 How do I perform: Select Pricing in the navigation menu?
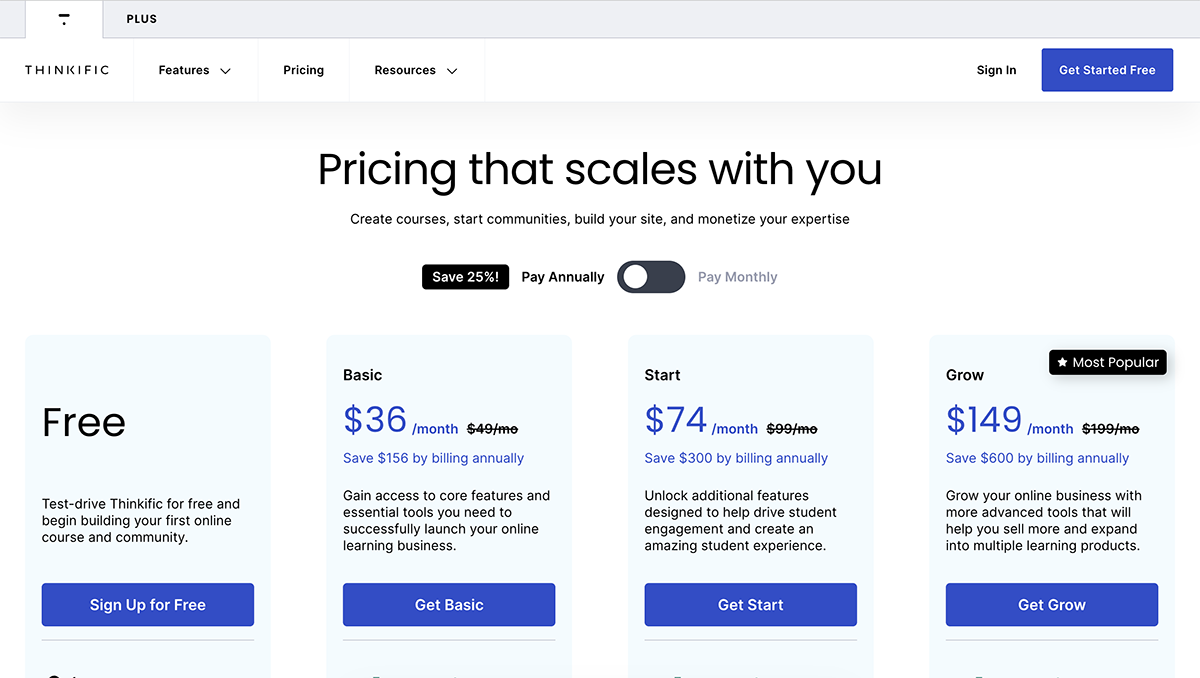click(303, 70)
